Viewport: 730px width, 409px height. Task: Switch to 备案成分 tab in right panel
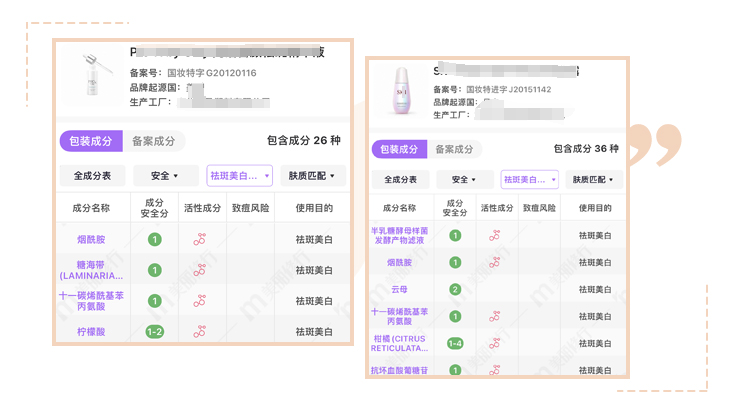454,149
